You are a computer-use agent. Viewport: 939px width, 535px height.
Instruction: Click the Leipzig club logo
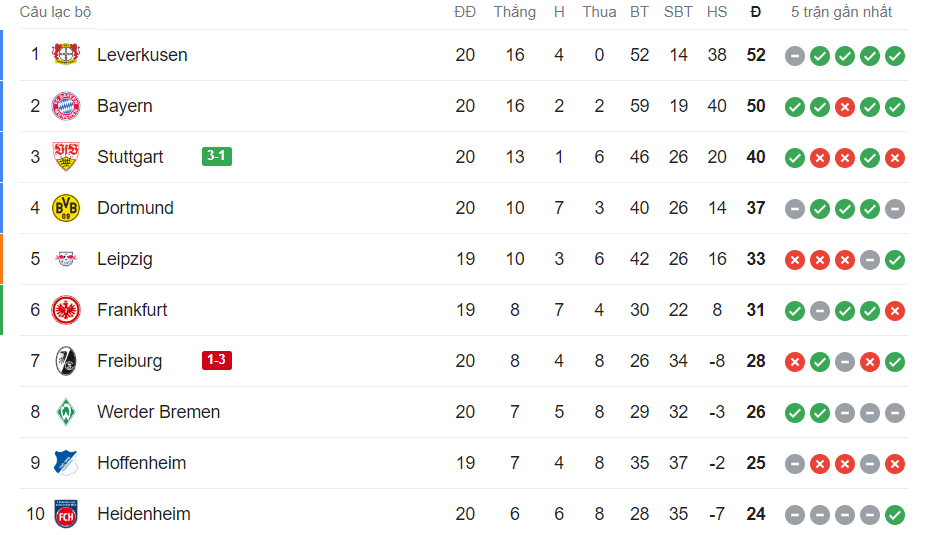[x=66, y=259]
